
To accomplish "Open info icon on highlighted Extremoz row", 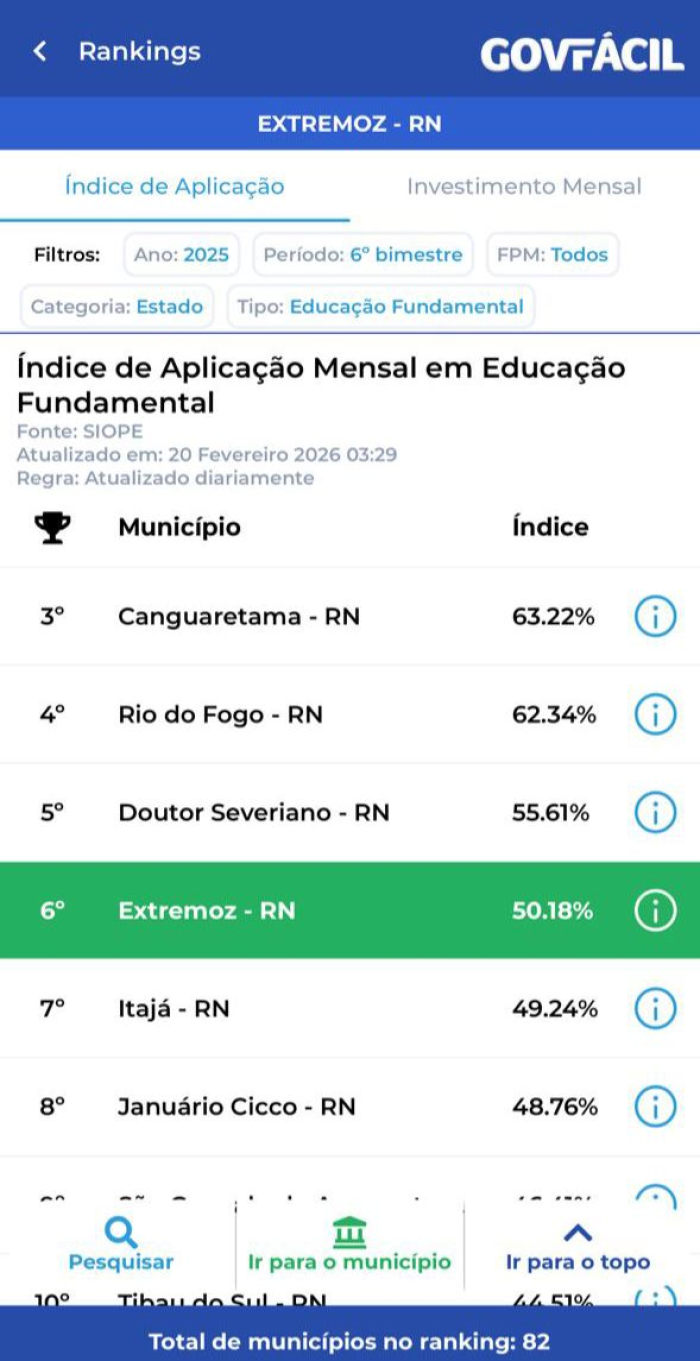I will pyautogui.click(x=655, y=911).
